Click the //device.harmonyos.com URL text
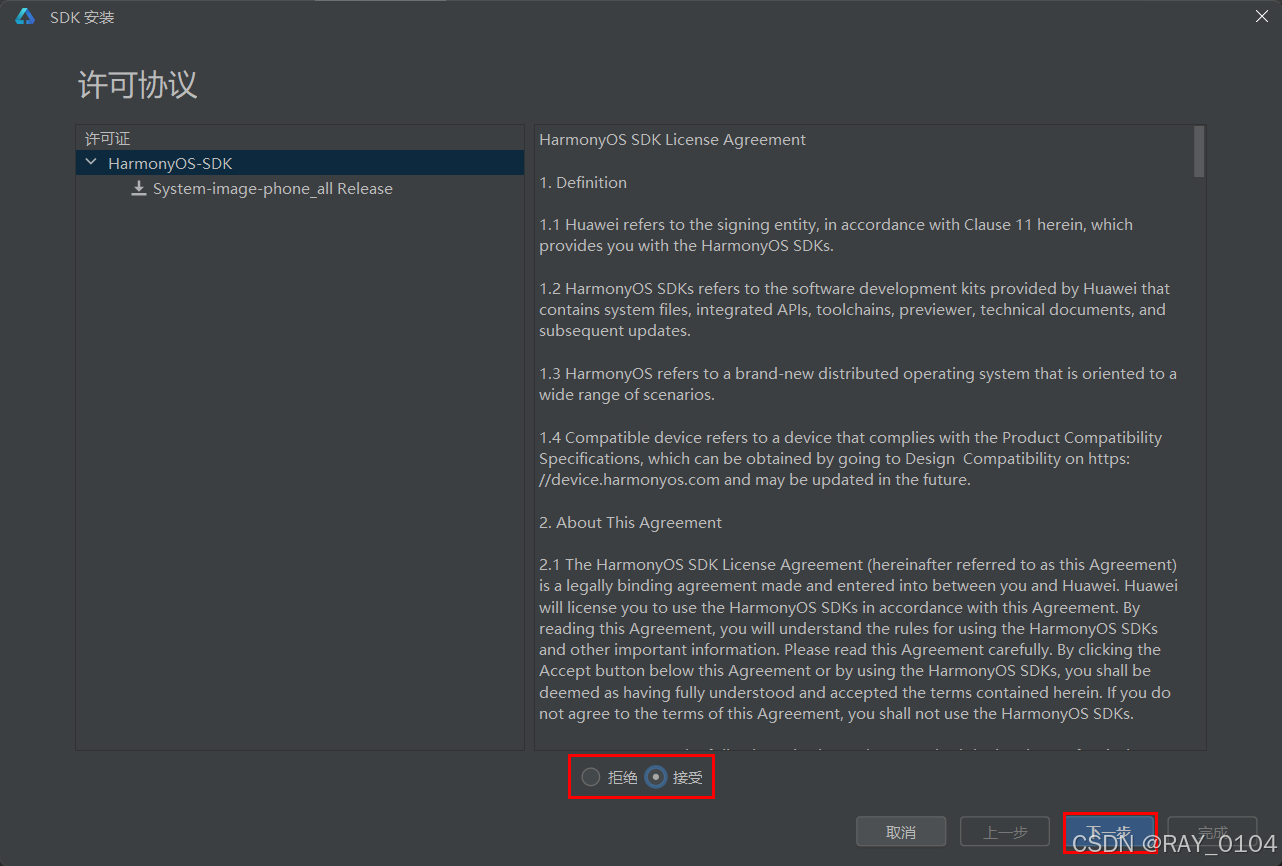The image size is (1282, 866). click(x=629, y=480)
